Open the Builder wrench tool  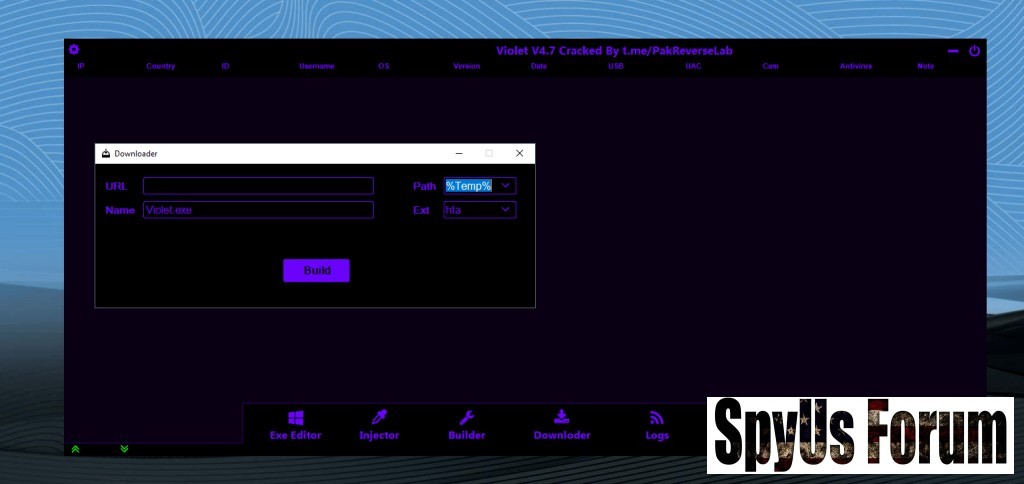(466, 418)
